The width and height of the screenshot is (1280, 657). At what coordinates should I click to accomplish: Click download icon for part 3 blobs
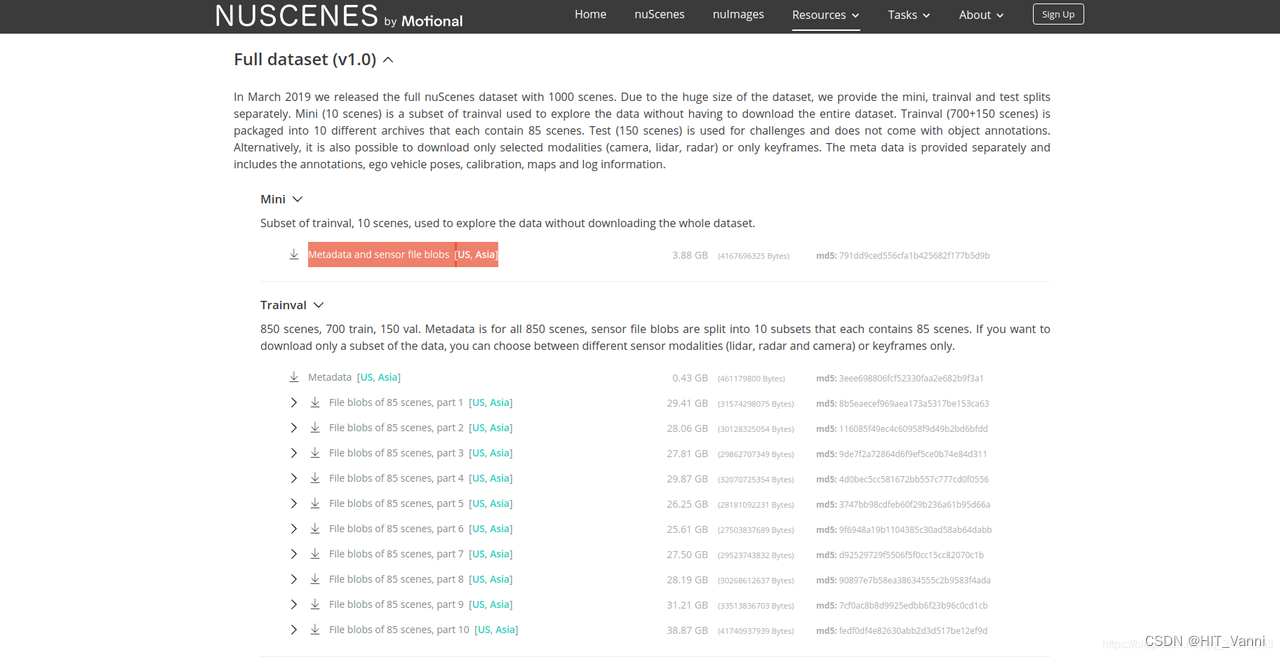pos(315,453)
